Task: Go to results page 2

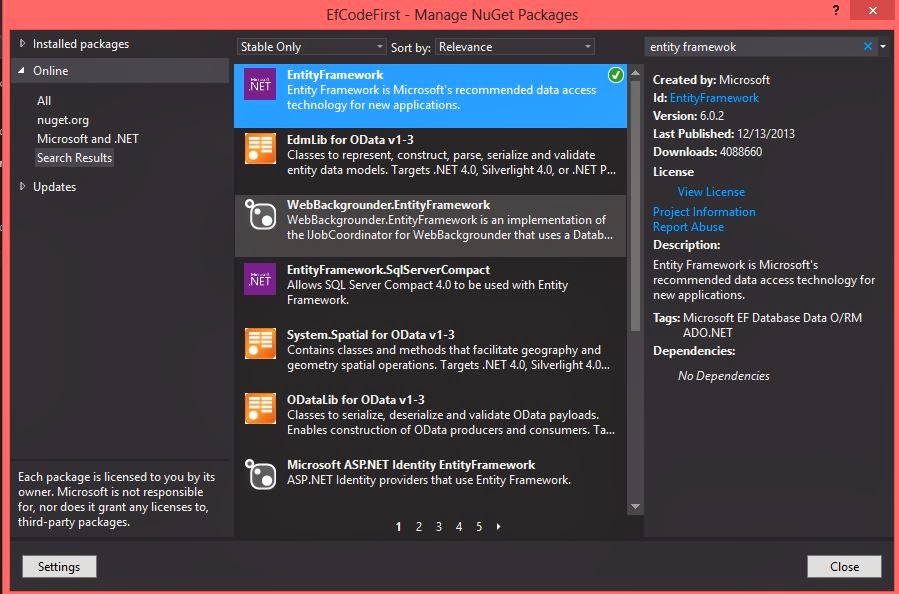Action: click(x=419, y=526)
